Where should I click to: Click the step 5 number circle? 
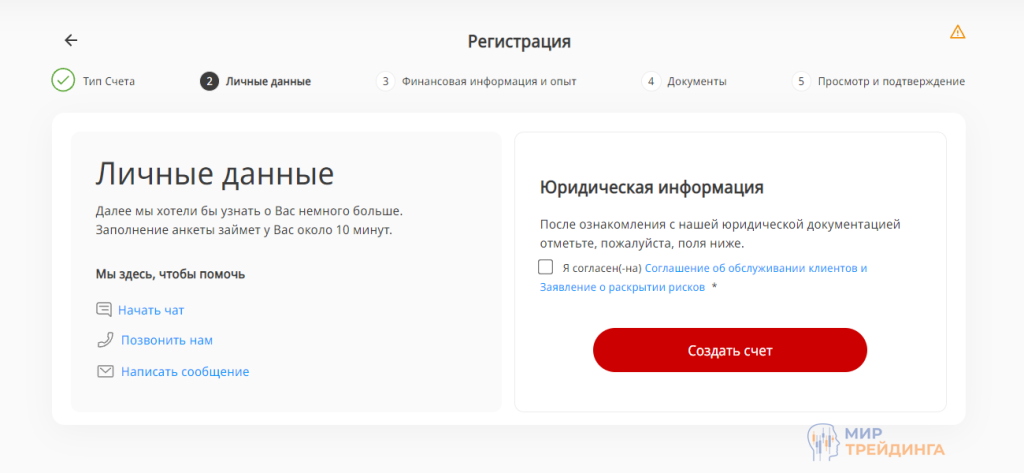coord(800,81)
